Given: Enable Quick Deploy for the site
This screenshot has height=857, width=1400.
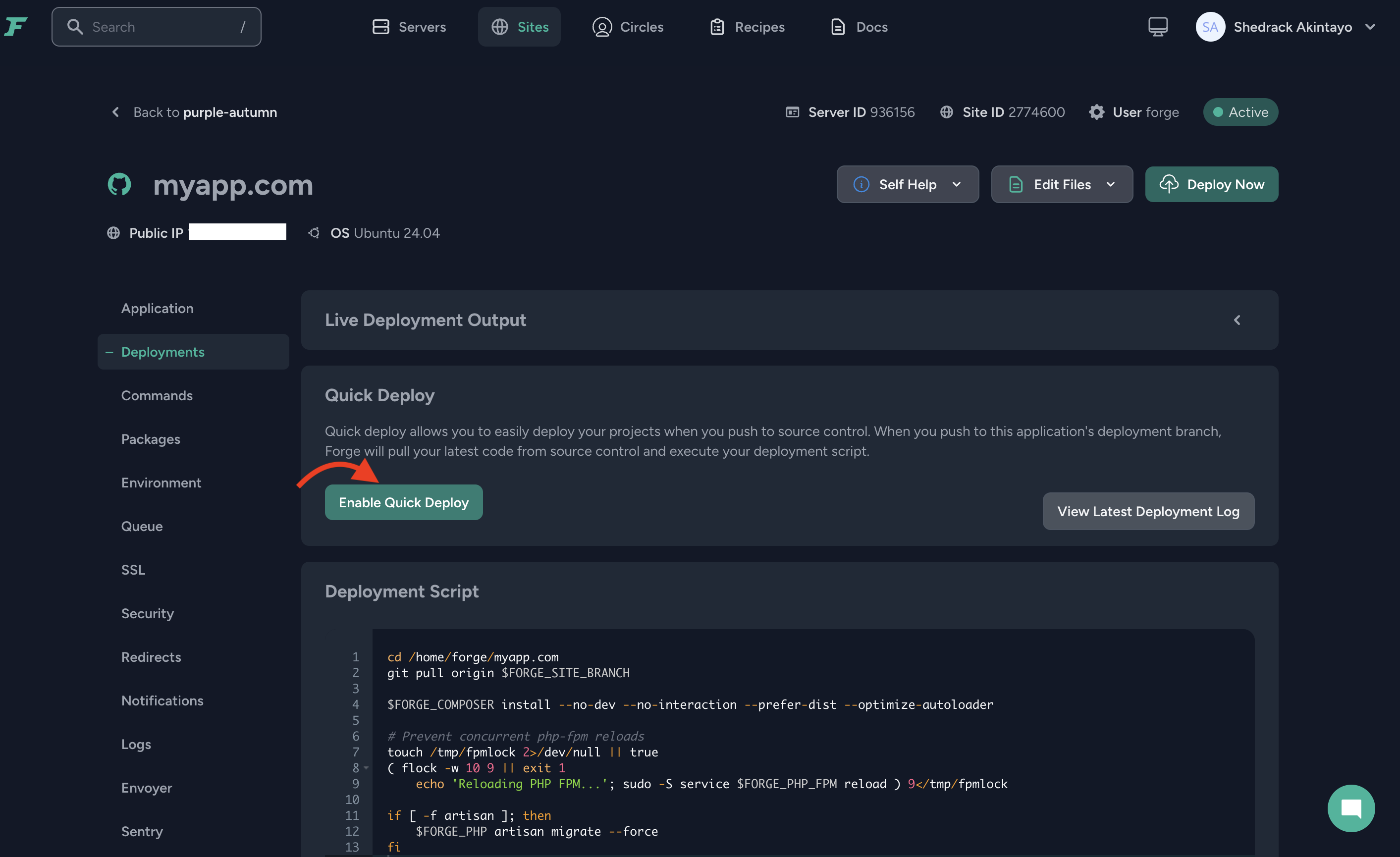Looking at the screenshot, I should pos(403,502).
